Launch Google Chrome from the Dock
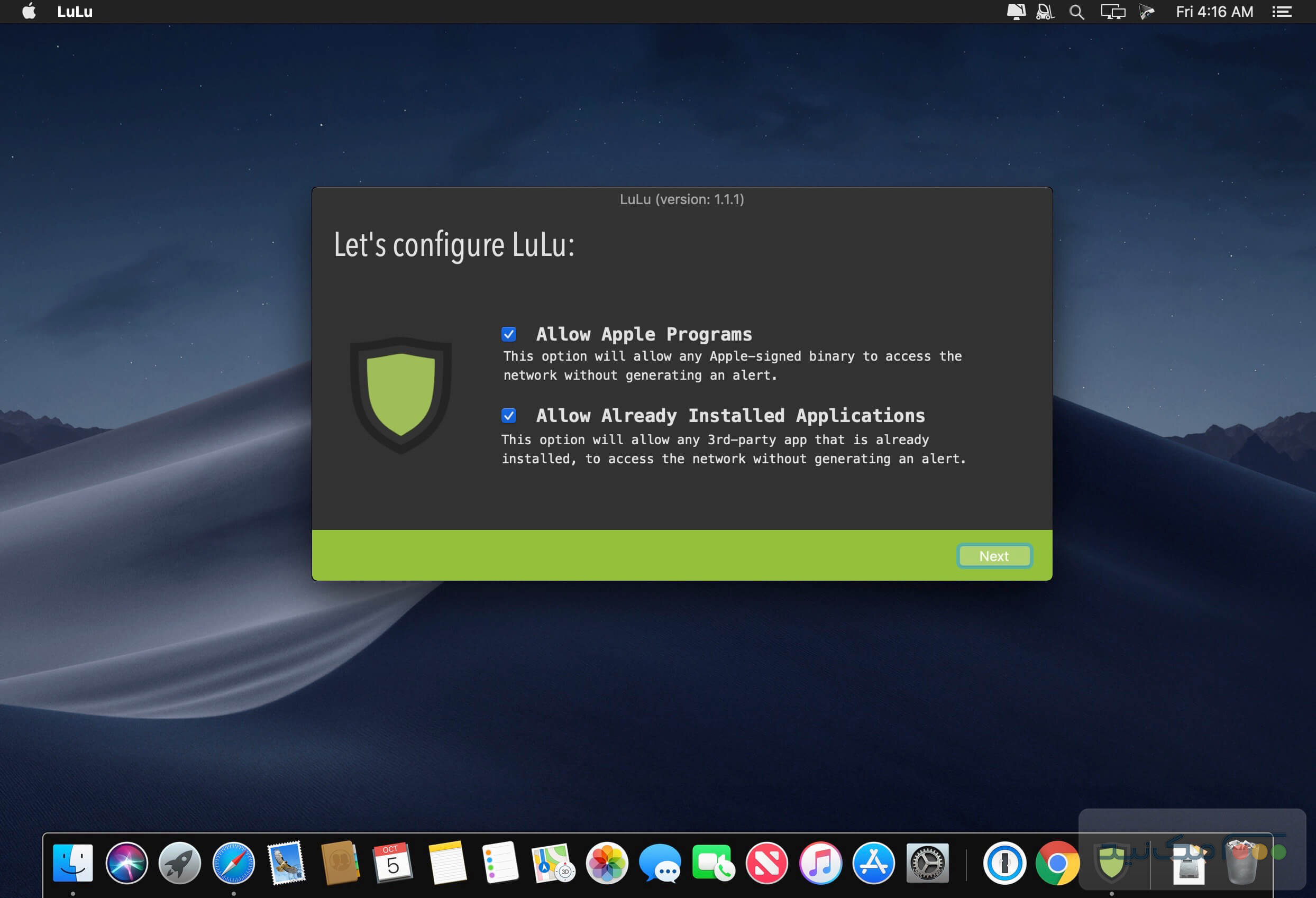This screenshot has width=1316, height=898. [x=1057, y=863]
